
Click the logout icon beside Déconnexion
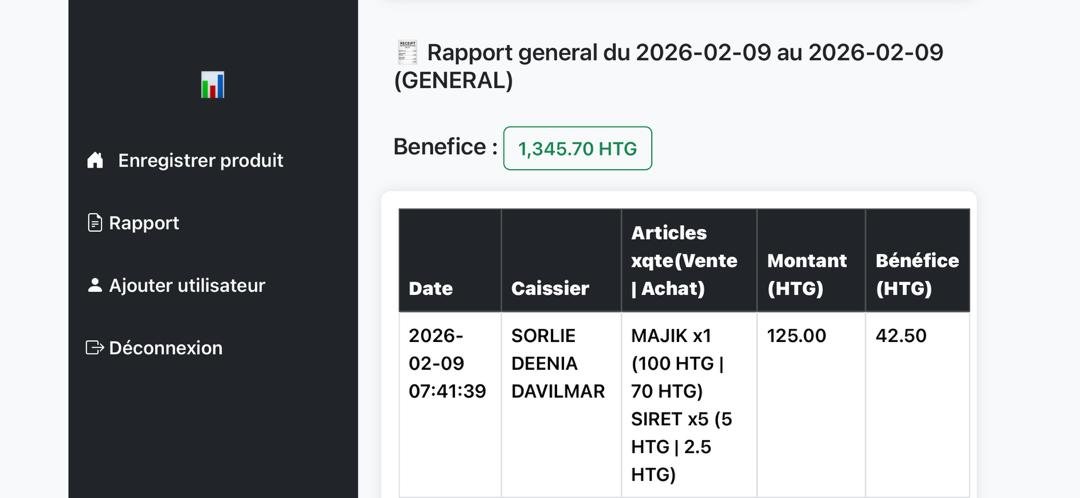coord(95,348)
